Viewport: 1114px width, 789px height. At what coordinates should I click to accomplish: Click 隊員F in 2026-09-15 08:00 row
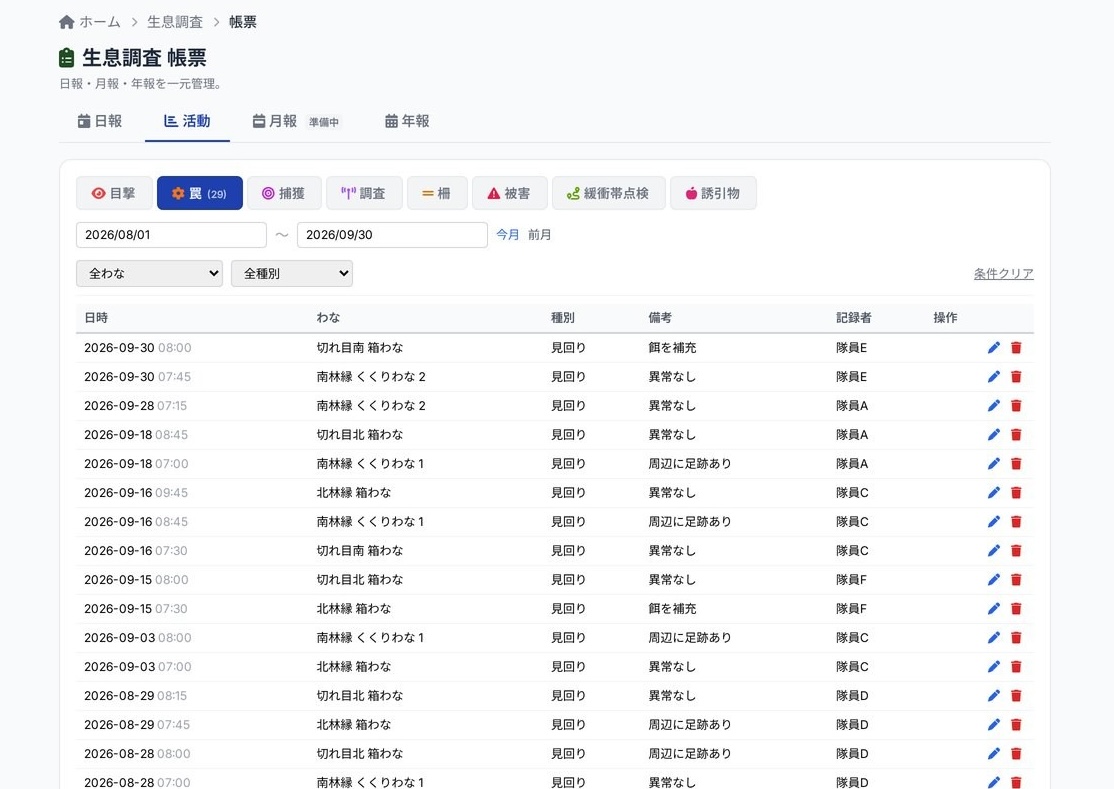tap(851, 579)
